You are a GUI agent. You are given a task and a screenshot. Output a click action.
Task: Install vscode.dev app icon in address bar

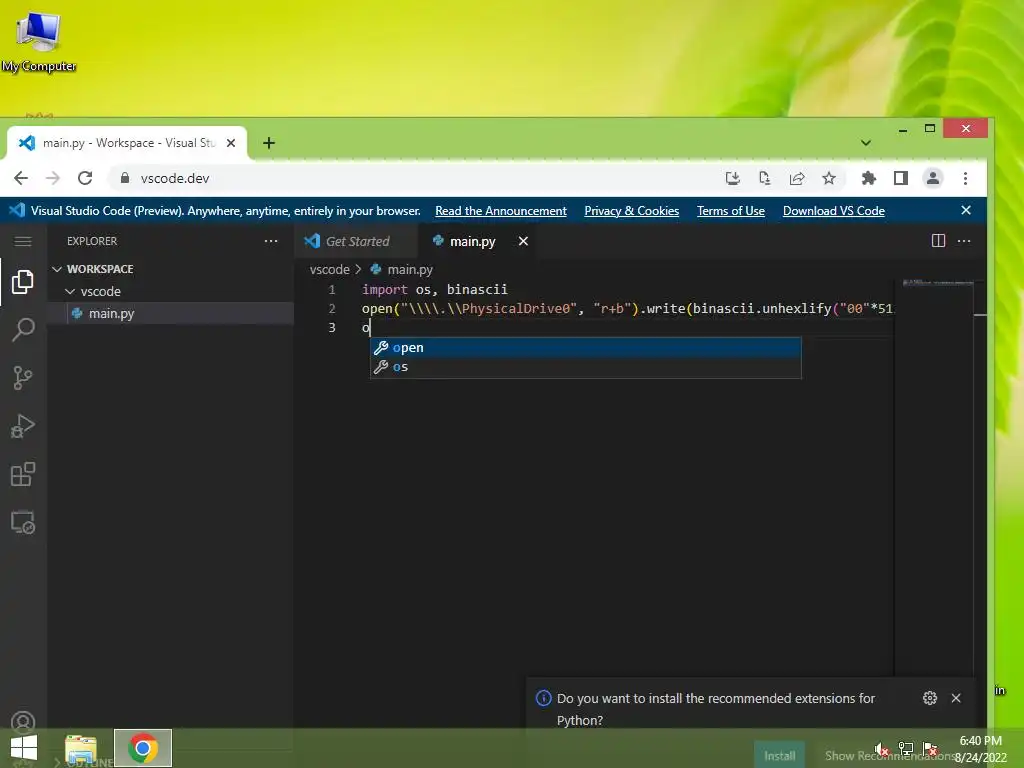click(733, 178)
